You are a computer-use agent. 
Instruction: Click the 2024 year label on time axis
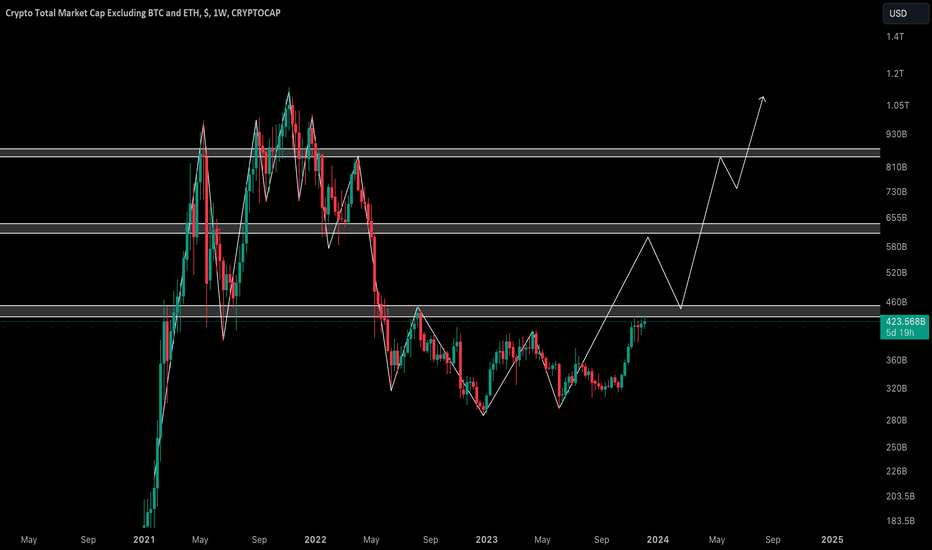click(657, 540)
